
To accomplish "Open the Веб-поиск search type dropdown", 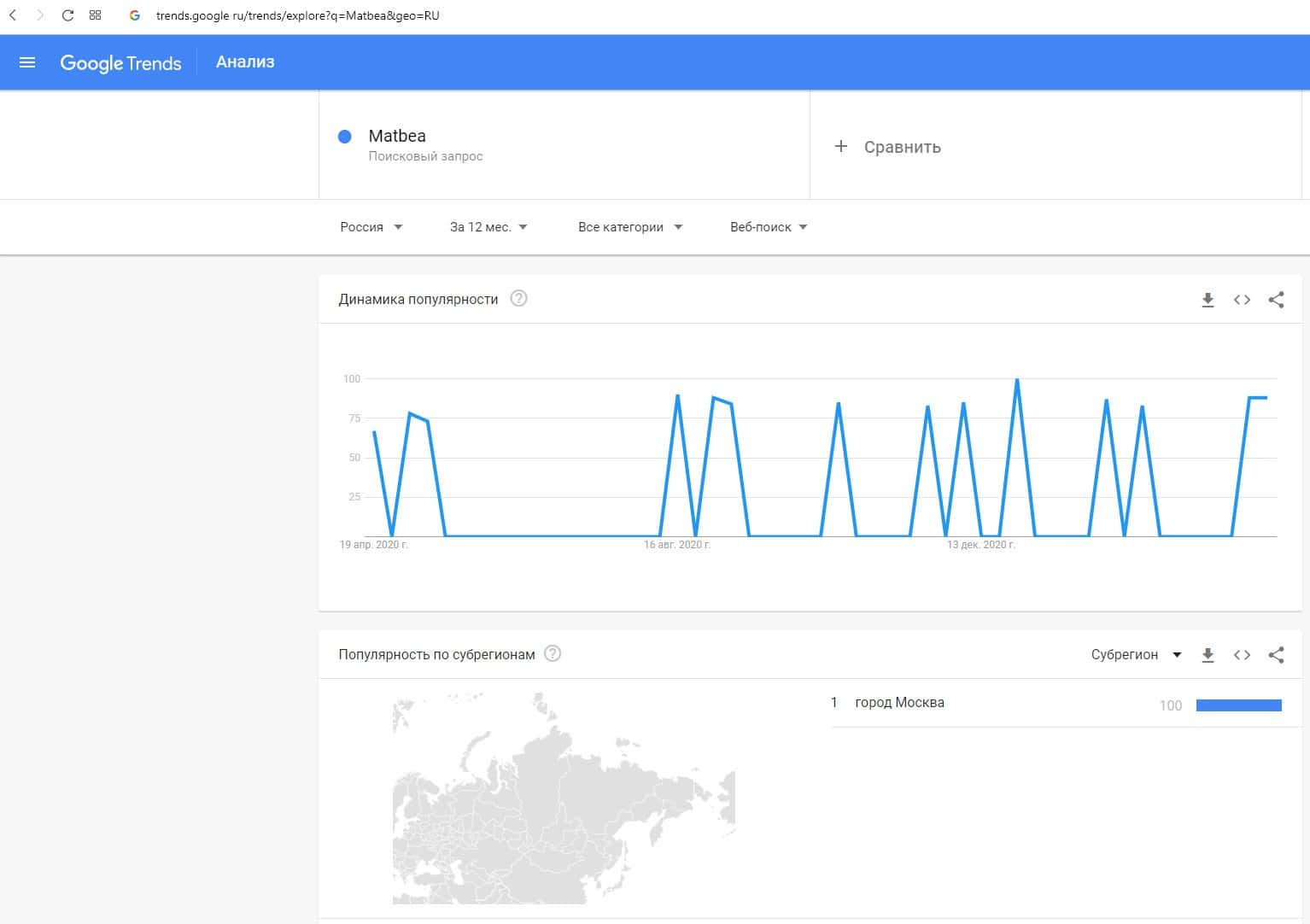I will tap(768, 227).
